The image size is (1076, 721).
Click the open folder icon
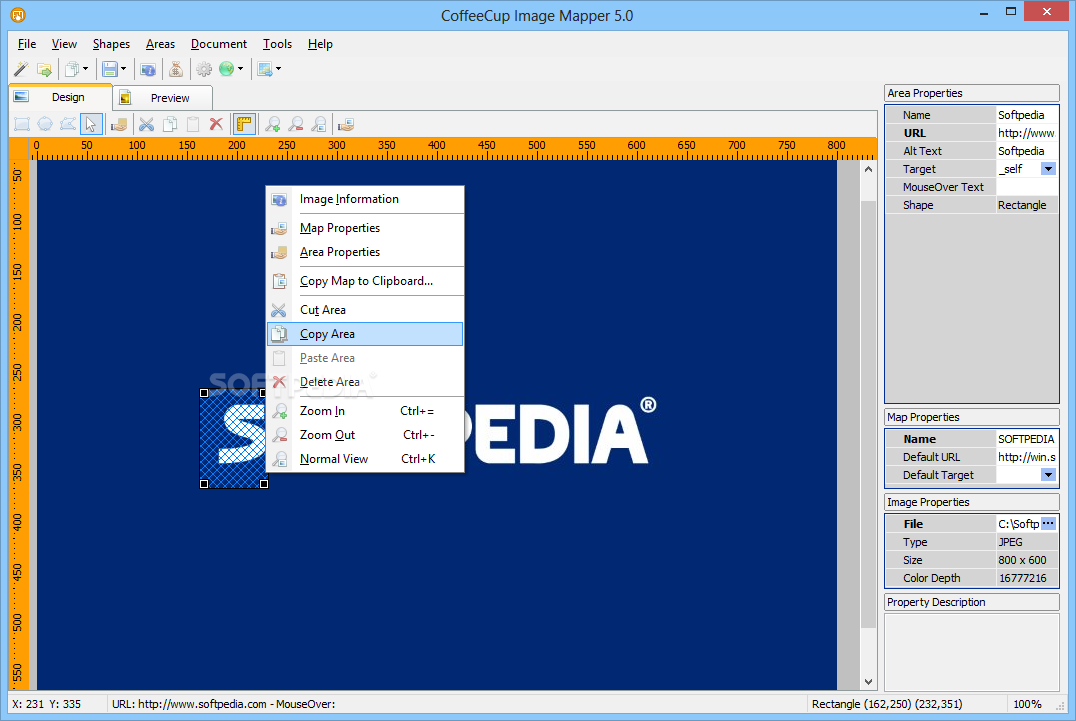45,69
